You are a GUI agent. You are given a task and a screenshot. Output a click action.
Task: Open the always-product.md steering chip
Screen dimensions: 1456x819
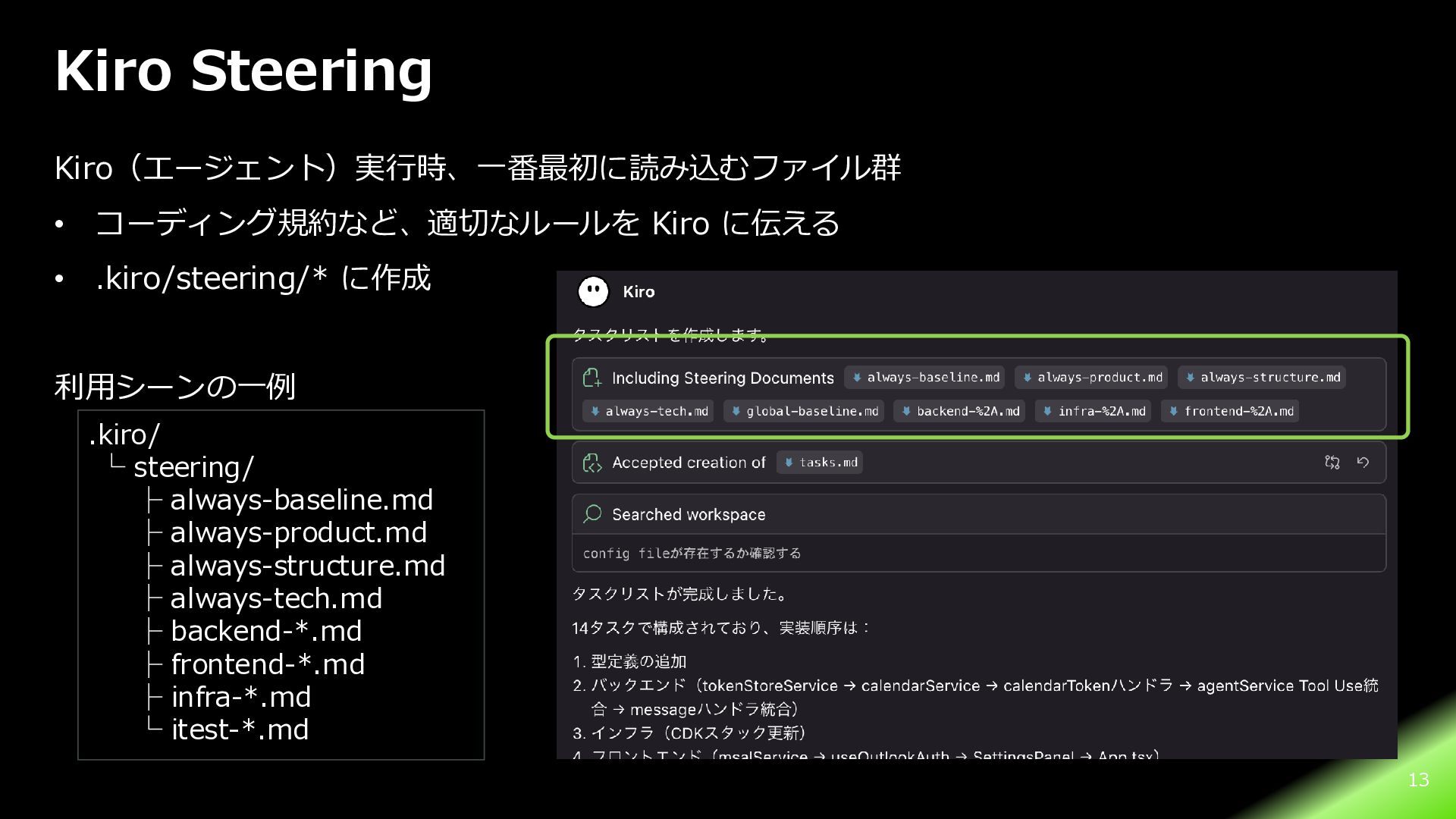1092,378
